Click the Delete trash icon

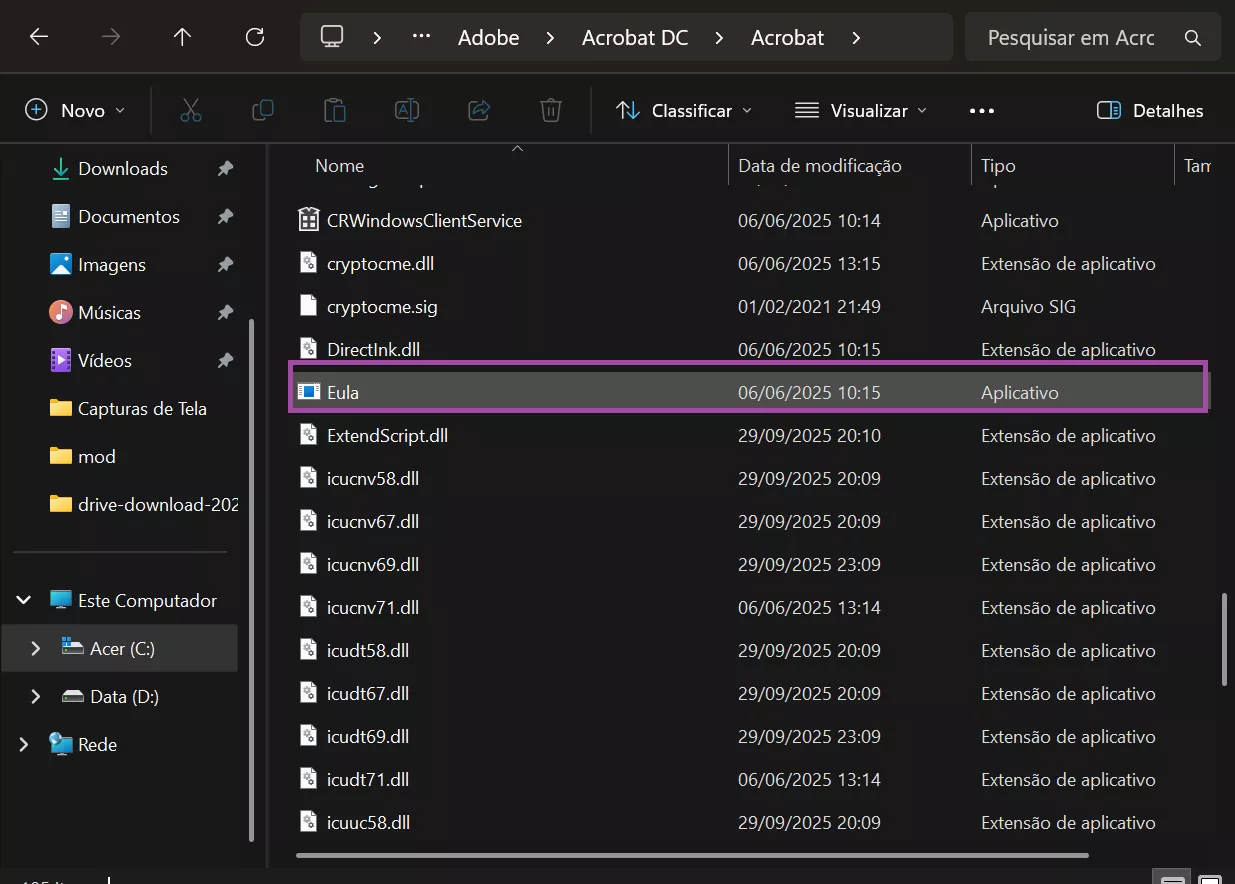[551, 111]
